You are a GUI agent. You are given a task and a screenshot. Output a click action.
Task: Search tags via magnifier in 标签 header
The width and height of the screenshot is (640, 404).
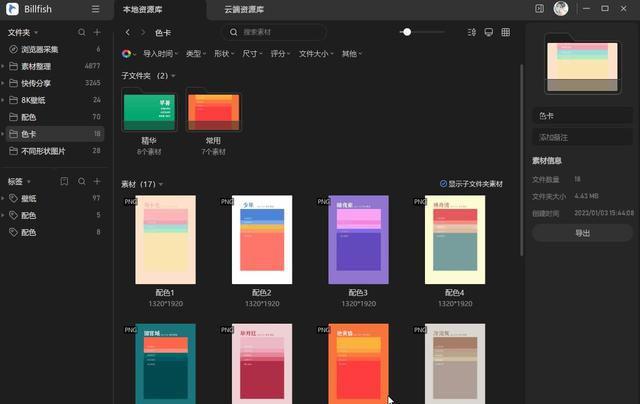coord(82,181)
